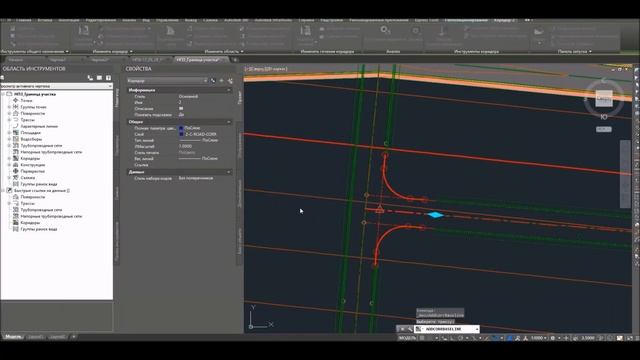Open the Коридор contextual ribbon tab
Image resolution: width=640 pixels, height=360 pixels.
[504, 20]
